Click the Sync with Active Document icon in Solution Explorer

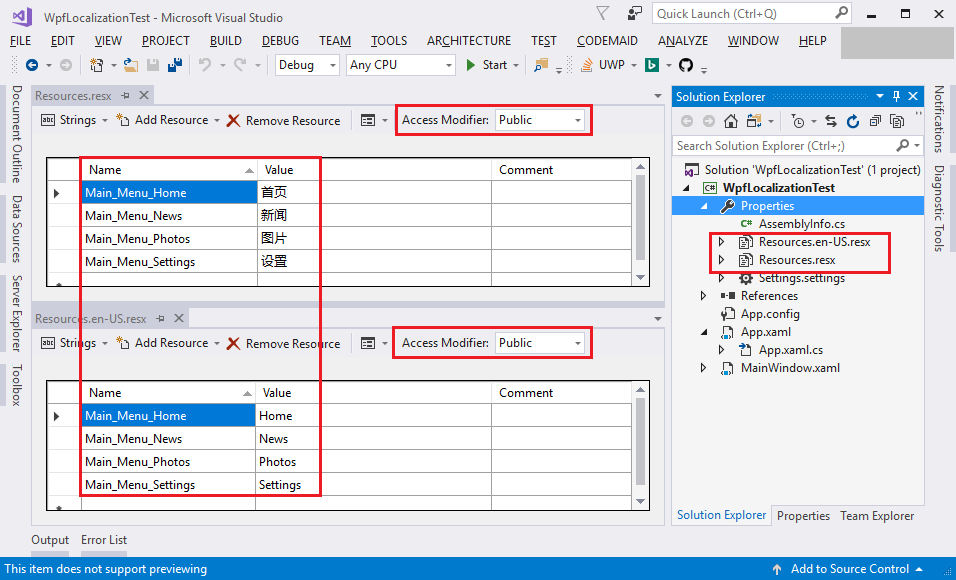point(830,121)
